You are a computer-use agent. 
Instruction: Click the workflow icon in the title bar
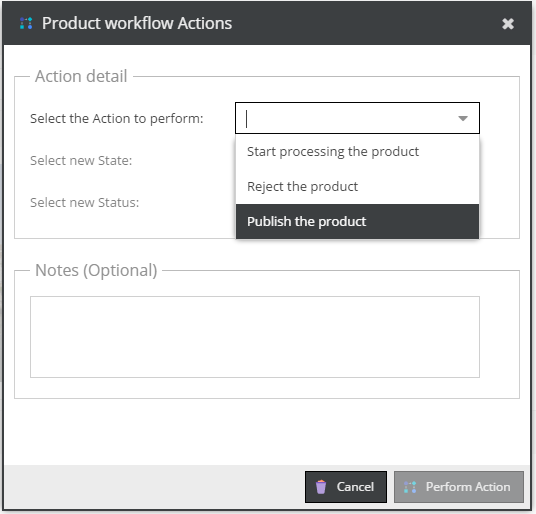pyautogui.click(x=26, y=23)
